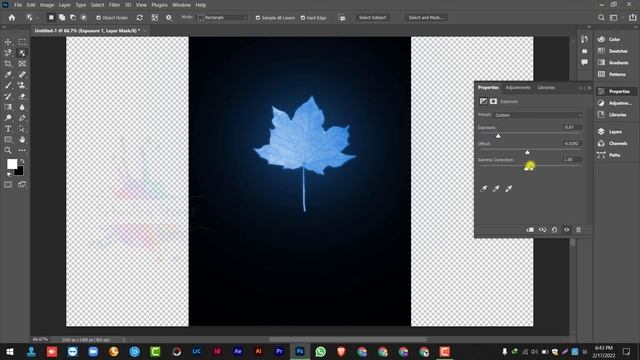Open the Mode Rectangle dropdown
This screenshot has height=360, width=640.
tap(222, 18)
